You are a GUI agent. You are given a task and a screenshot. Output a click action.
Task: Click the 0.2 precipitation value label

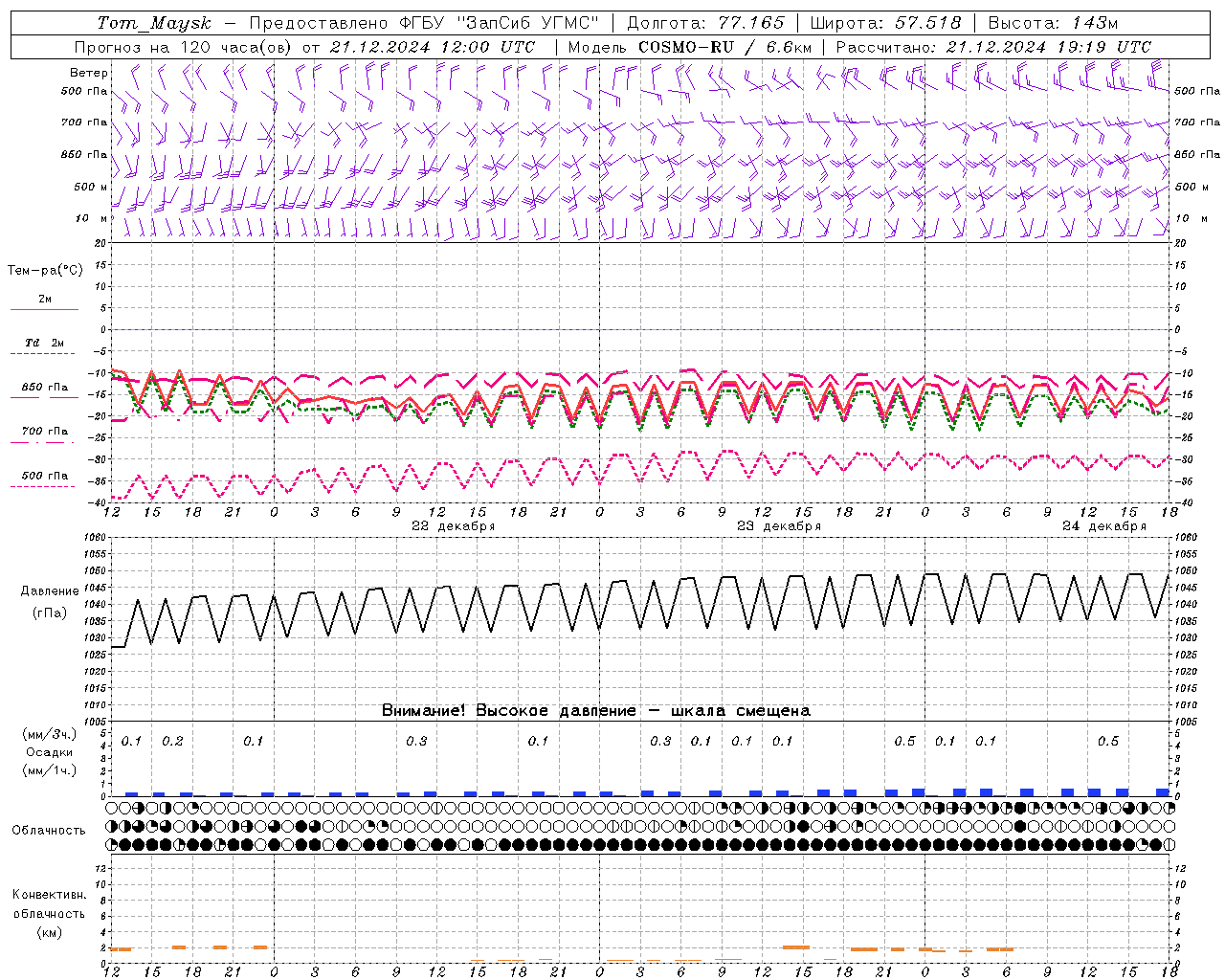click(172, 741)
